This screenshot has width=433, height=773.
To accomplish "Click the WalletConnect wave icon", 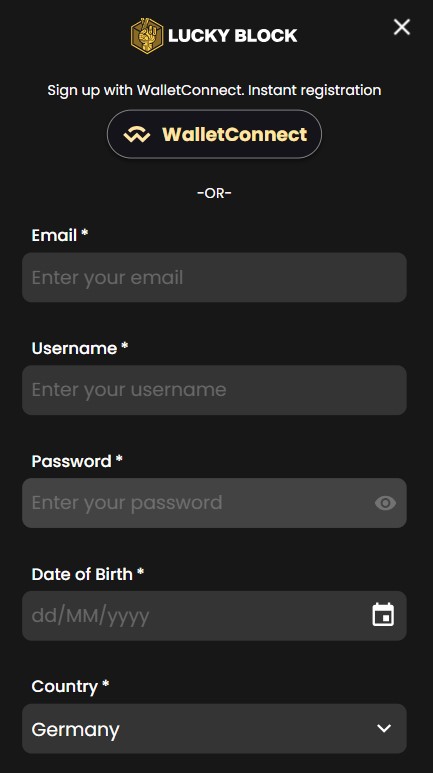I will [x=137, y=134].
